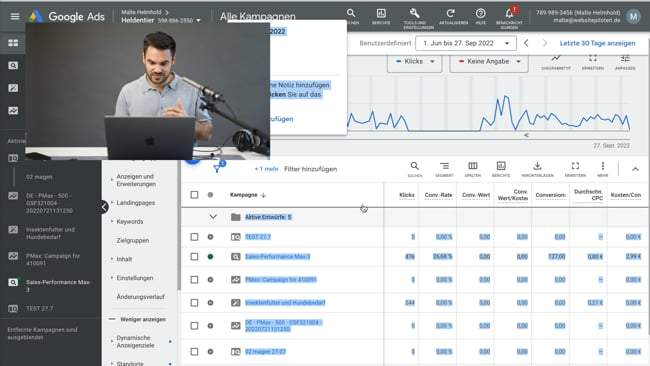Sort by the Klicks column header

click(407, 195)
